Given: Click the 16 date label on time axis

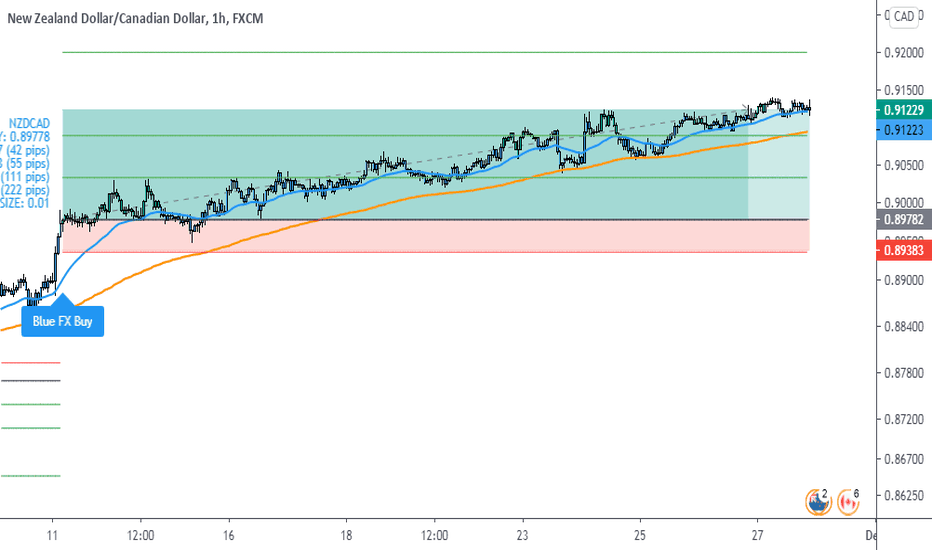Looking at the screenshot, I should 228,535.
